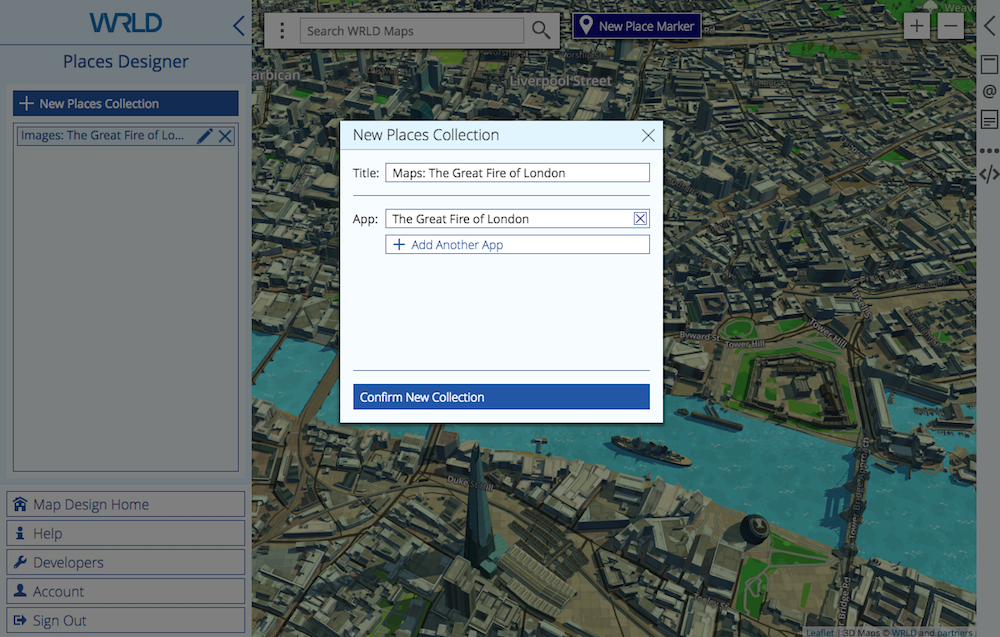Collapse the left Places Designer panel
This screenshot has height=637, width=1000.
pyautogui.click(x=238, y=25)
